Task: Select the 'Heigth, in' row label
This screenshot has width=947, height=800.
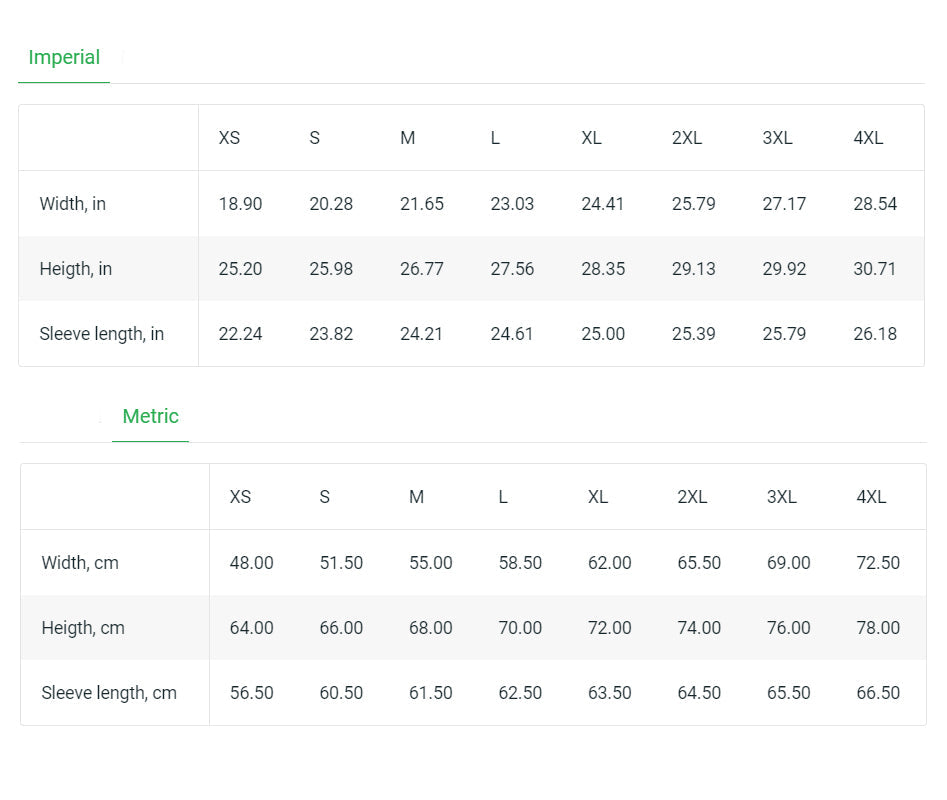Action: pyautogui.click(x=75, y=269)
